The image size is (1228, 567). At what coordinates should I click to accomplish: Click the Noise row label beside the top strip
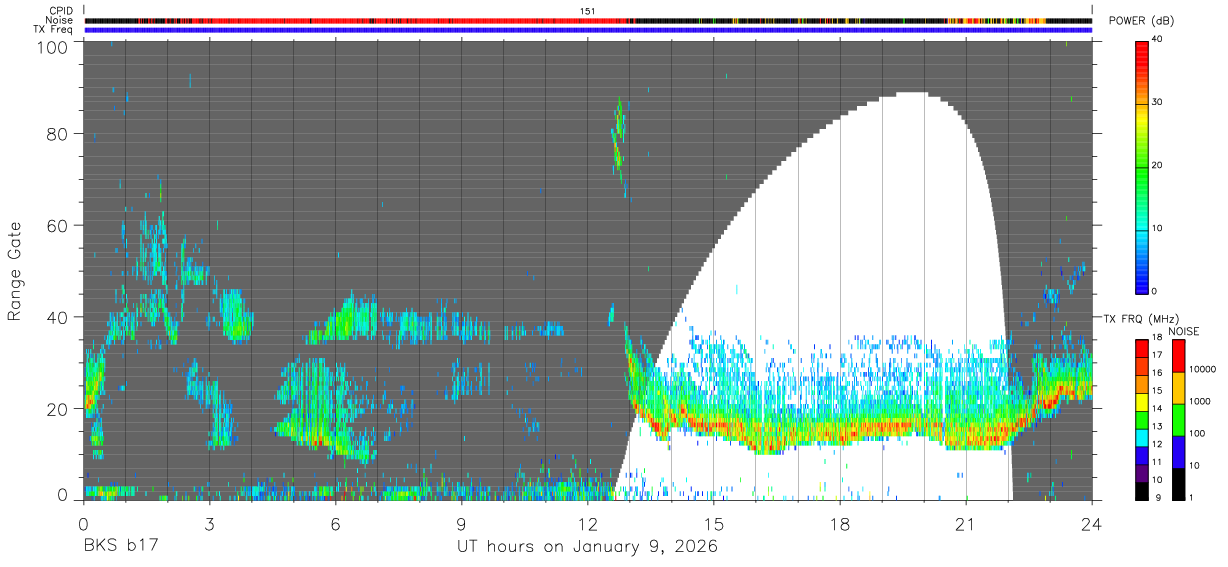click(x=60, y=20)
